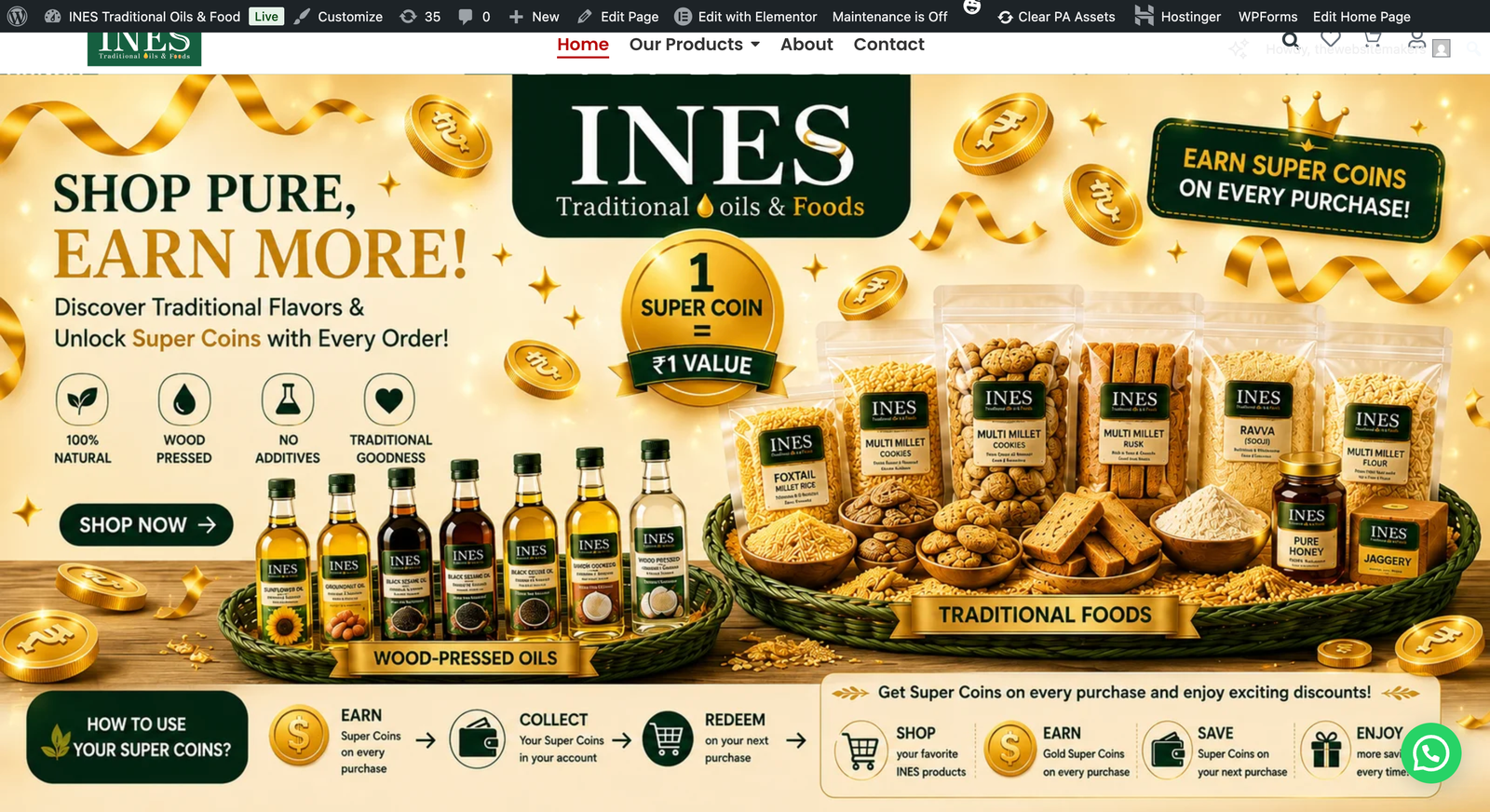Open the INES Traditional Oils & Food dashboard link
The height and width of the screenshot is (812, 1490).
point(142,16)
